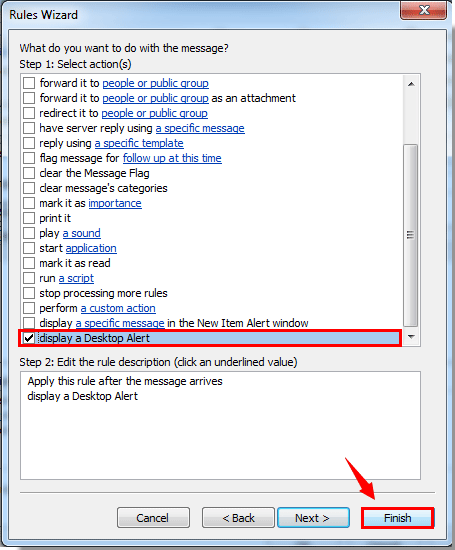The image size is (455, 550).
Task: Click 'follow up at this time' link
Action: point(172,158)
